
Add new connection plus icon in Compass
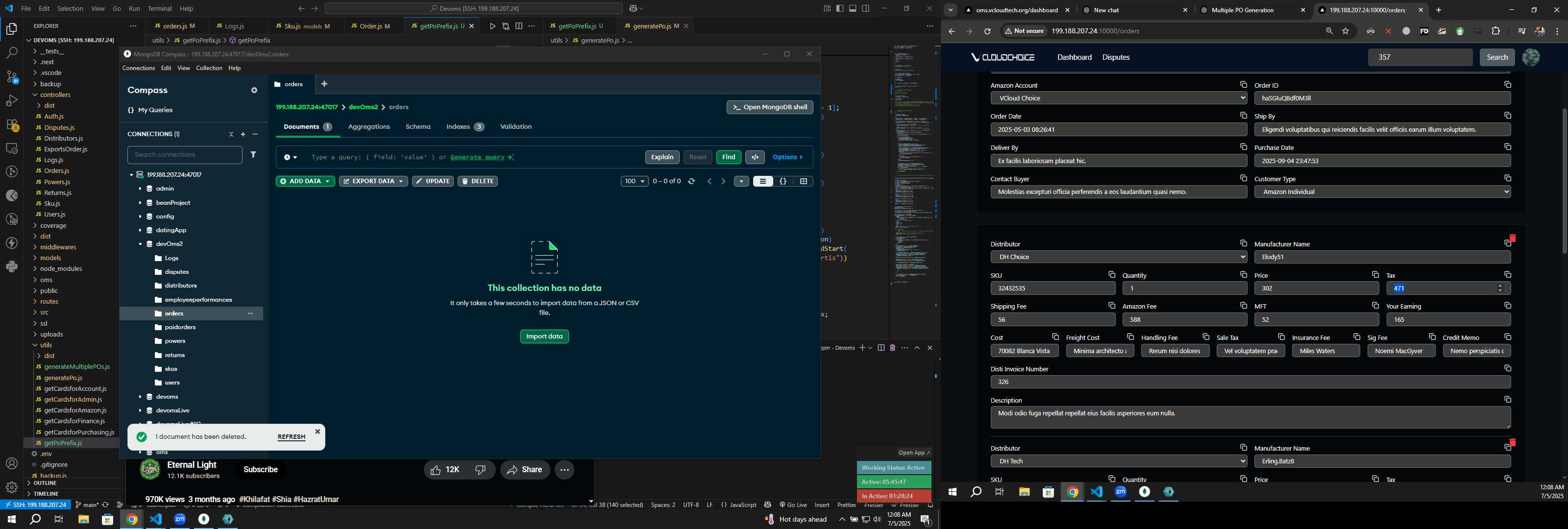pos(243,134)
